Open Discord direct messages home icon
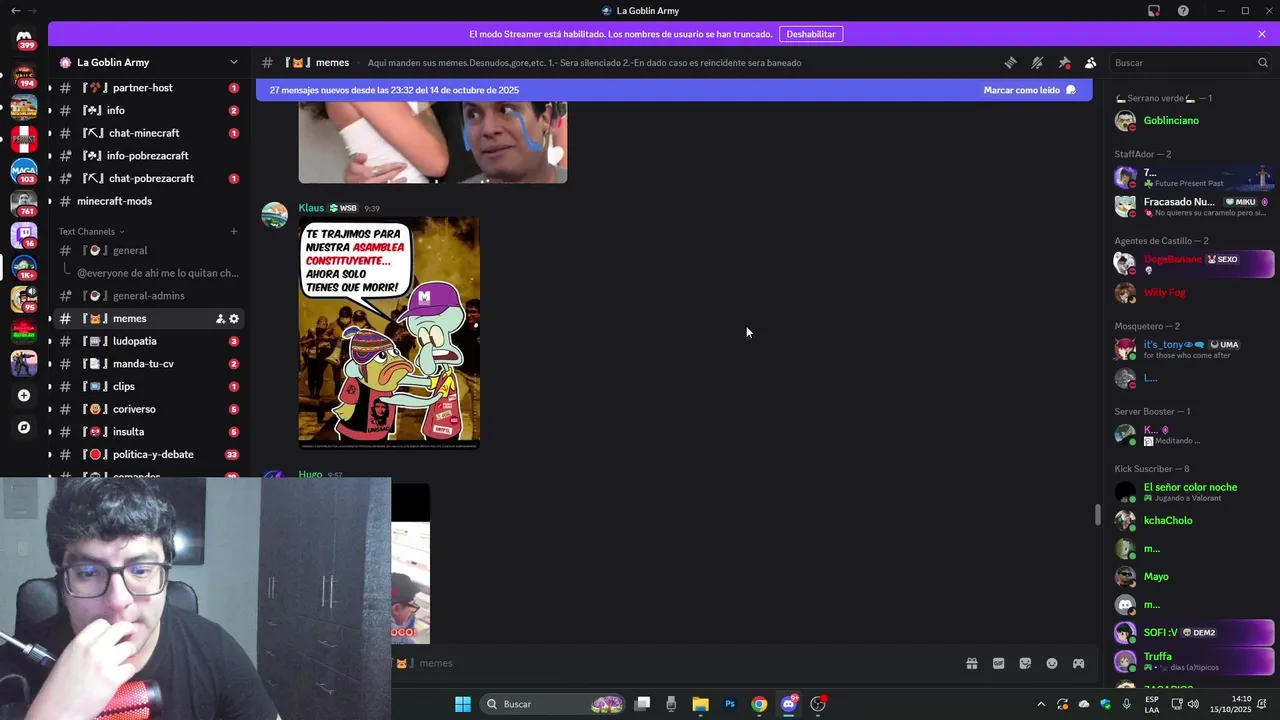This screenshot has height=720, width=1280. (x=24, y=38)
